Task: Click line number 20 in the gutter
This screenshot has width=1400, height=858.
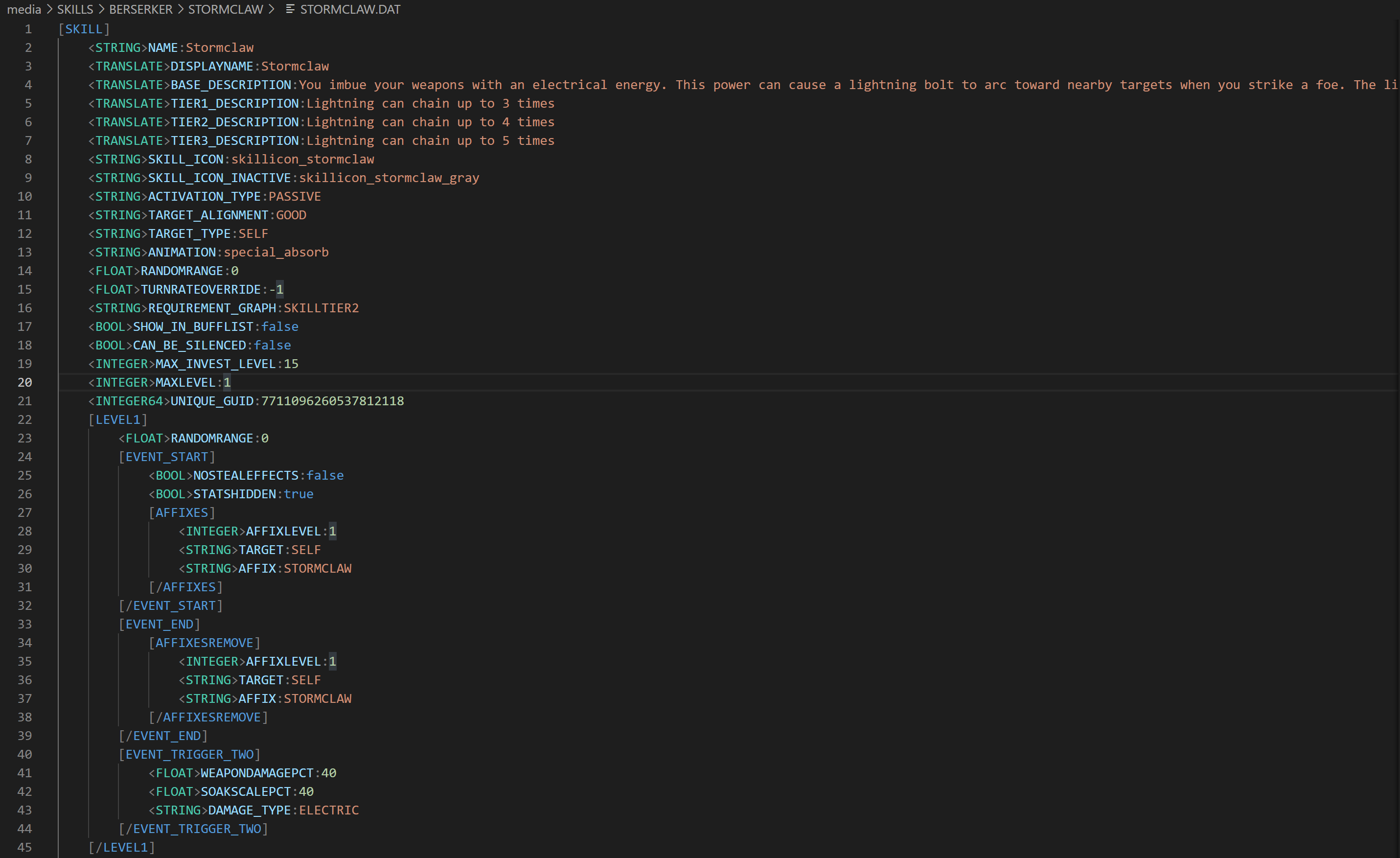Action: tap(24, 382)
